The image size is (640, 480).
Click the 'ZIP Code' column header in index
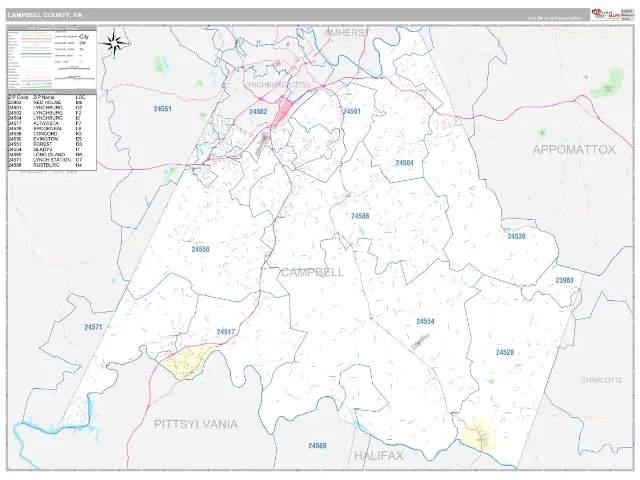(x=18, y=98)
